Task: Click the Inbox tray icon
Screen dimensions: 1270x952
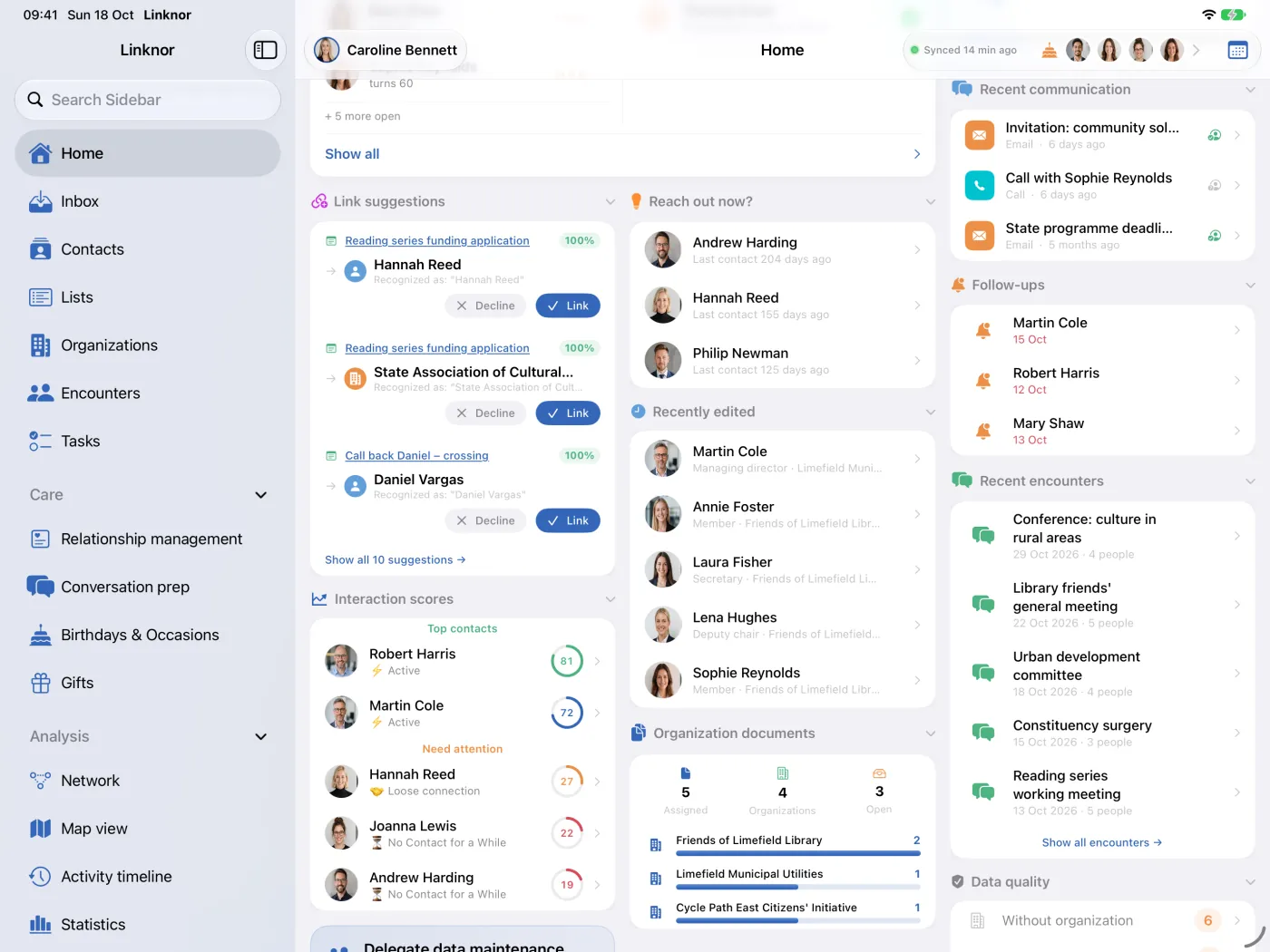Action: [41, 201]
